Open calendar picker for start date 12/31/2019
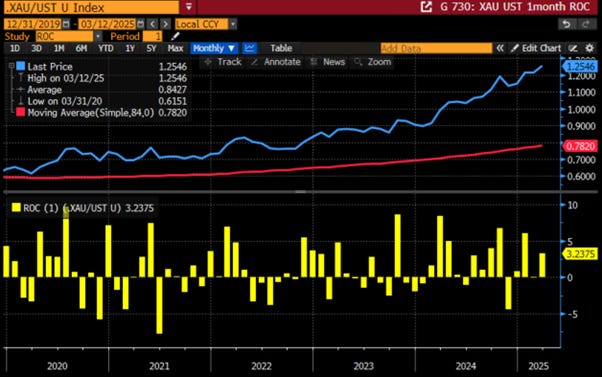 66,24
